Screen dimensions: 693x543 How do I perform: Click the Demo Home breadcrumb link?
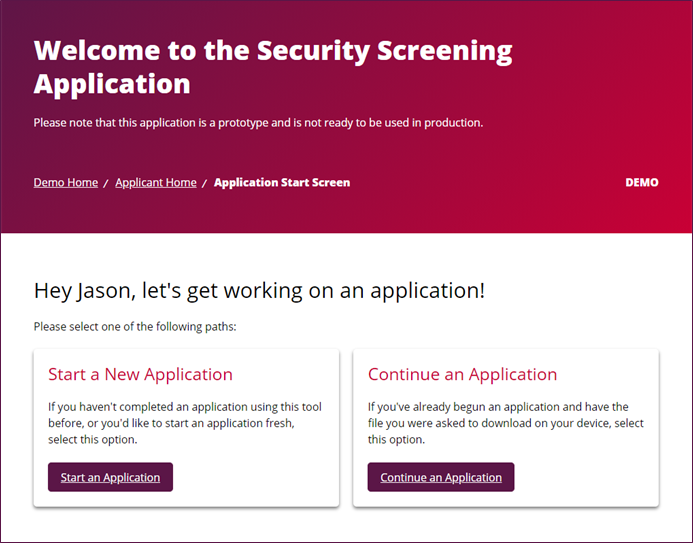point(66,183)
